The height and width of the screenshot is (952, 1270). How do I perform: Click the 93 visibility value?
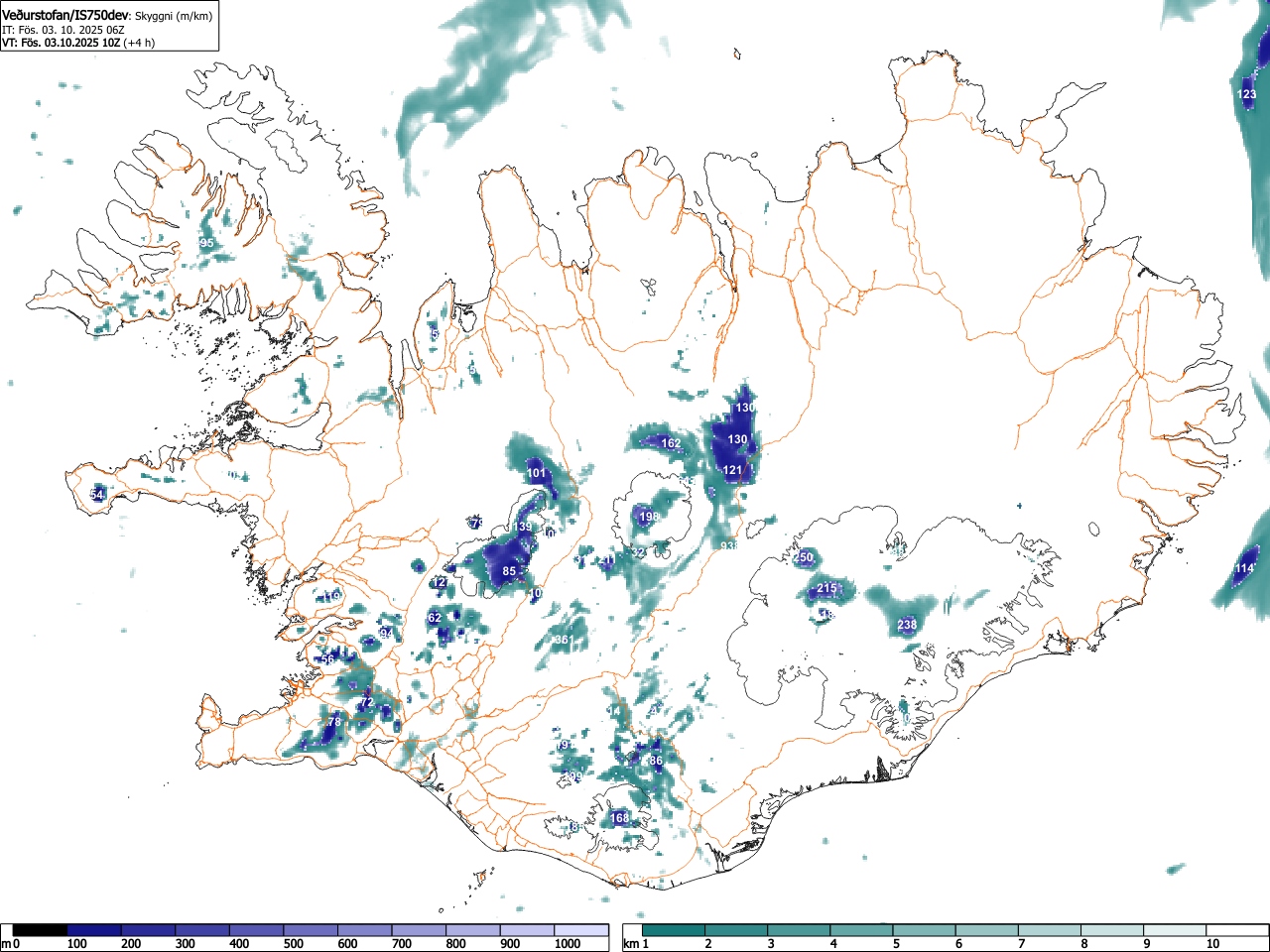(728, 546)
